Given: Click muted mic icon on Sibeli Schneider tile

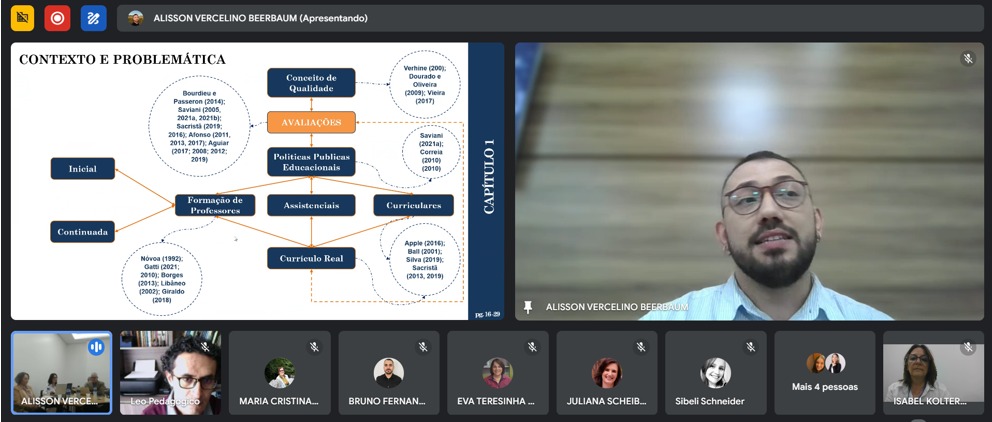Looking at the screenshot, I should 750,347.
